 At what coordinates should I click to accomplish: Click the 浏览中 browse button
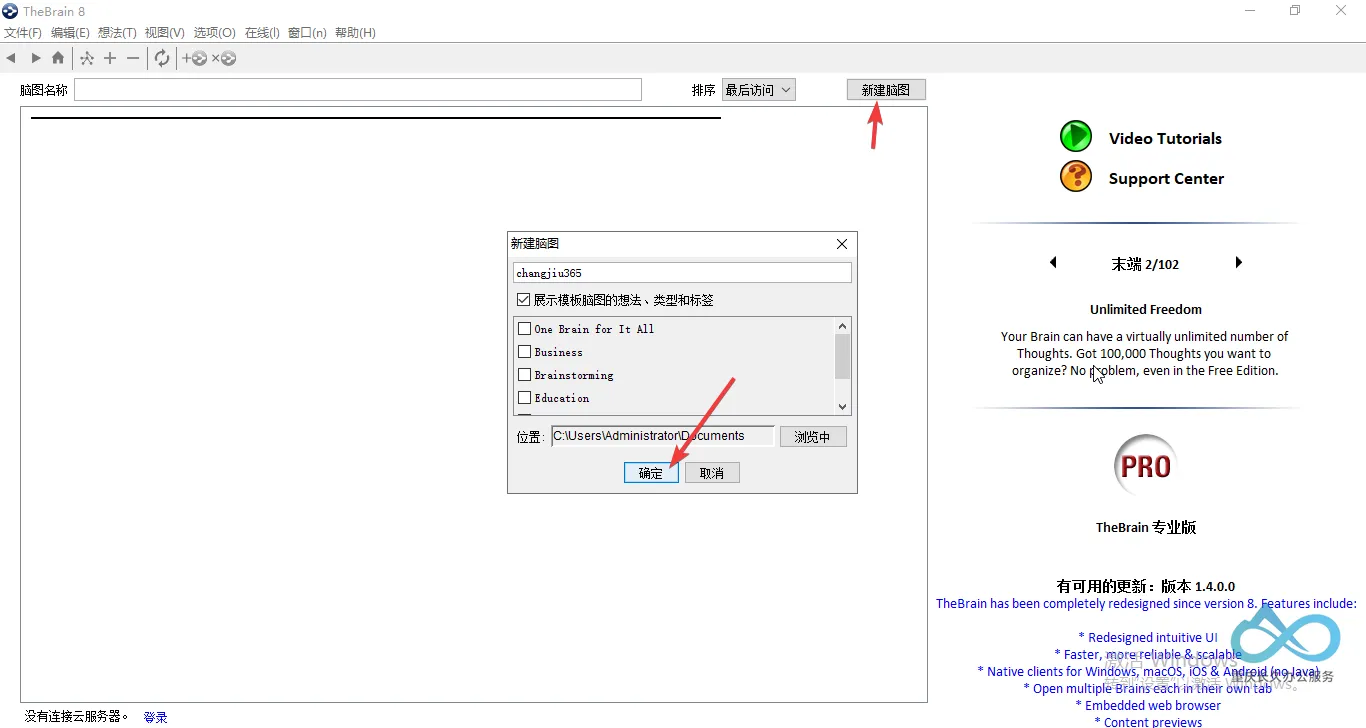point(812,437)
